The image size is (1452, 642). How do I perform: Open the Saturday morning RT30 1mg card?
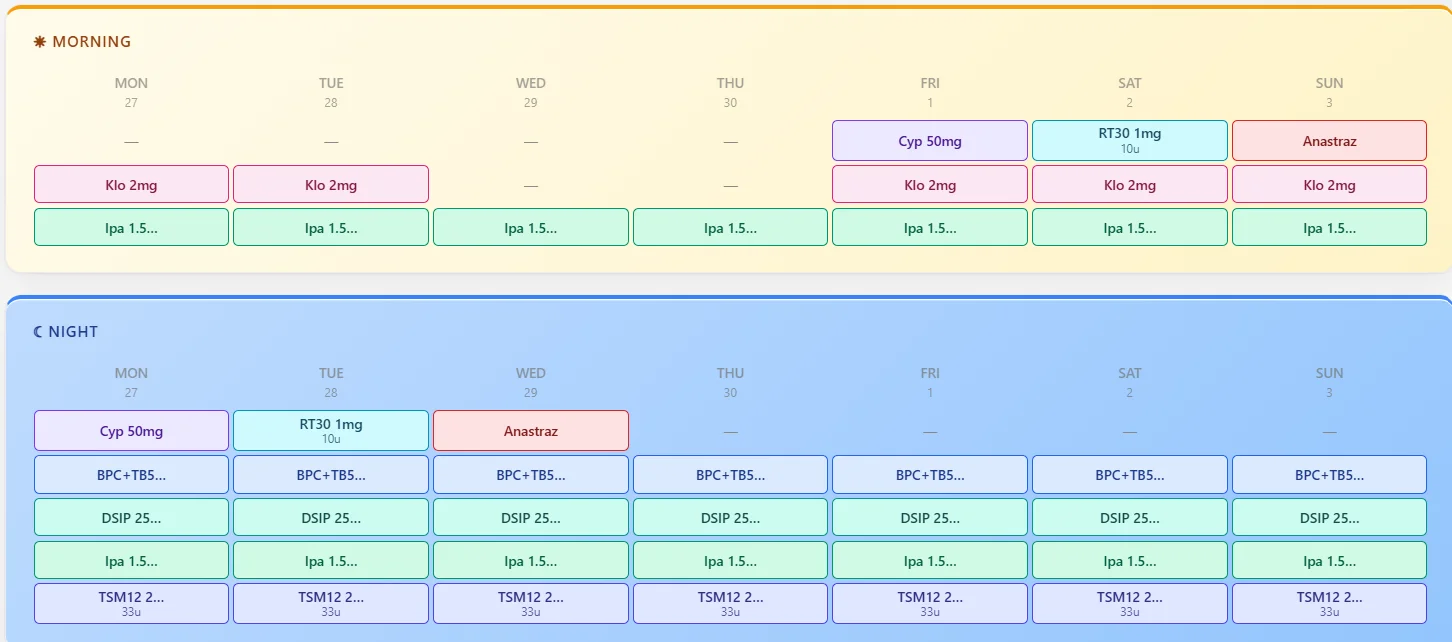click(1130, 141)
